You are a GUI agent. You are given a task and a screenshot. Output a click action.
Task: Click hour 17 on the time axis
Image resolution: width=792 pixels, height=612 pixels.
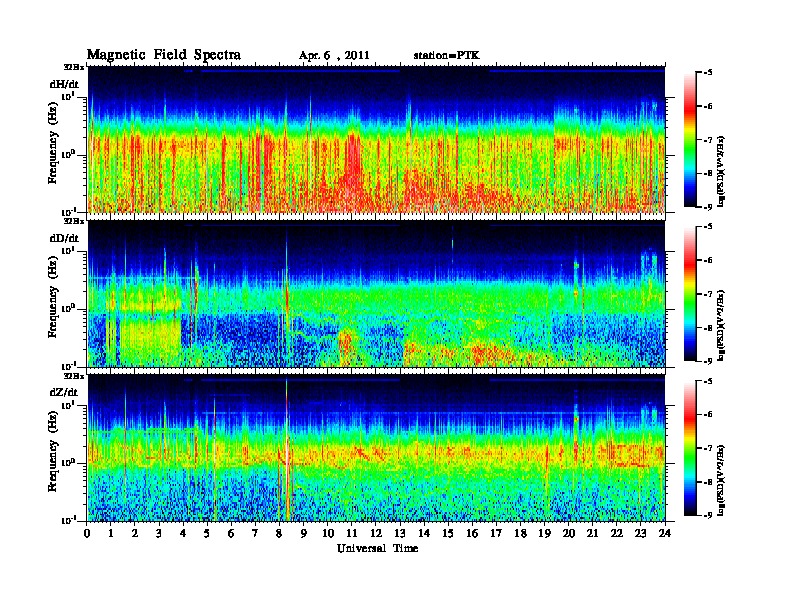(497, 533)
